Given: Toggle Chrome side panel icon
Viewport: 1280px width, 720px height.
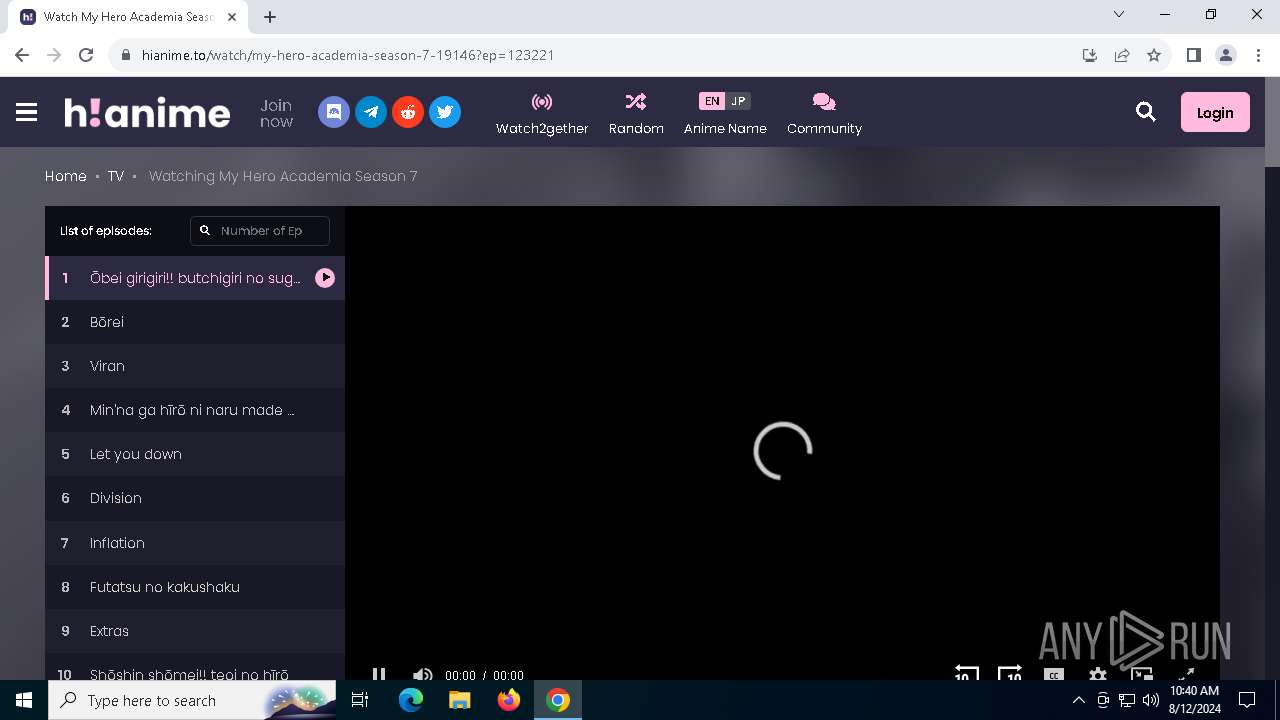Looking at the screenshot, I should tap(1194, 55).
